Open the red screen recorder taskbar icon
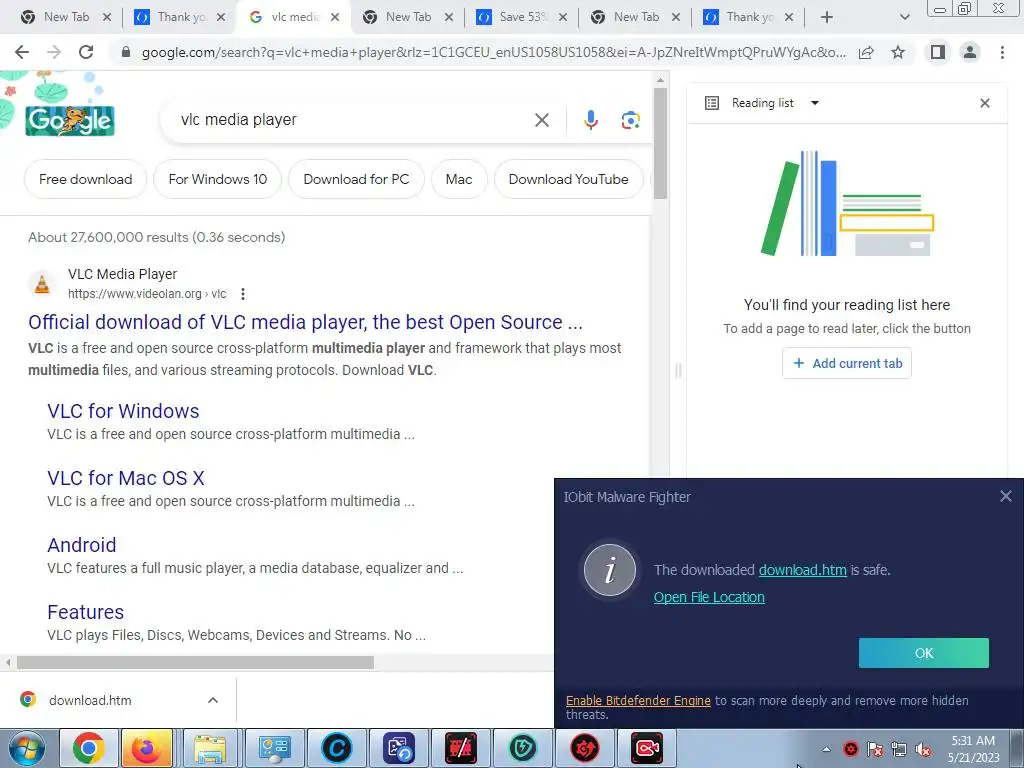 click(x=647, y=748)
